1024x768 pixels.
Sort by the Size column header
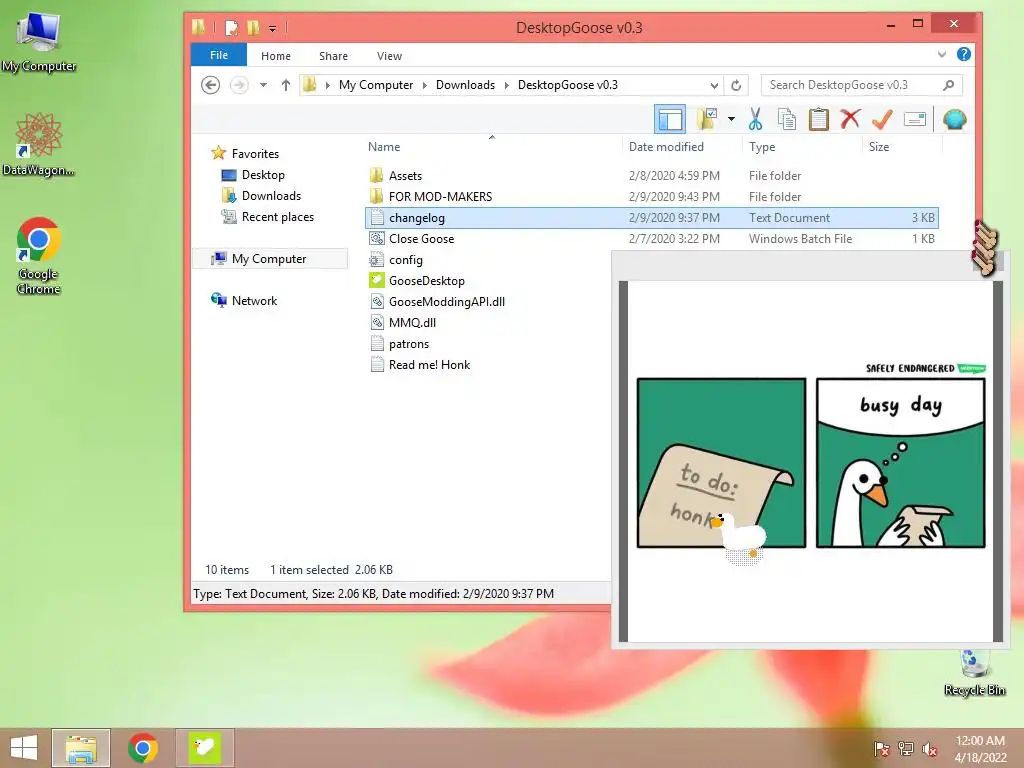coord(879,147)
